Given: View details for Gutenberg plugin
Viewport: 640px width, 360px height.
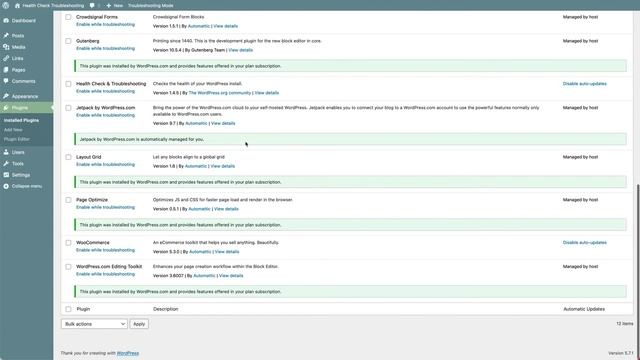Looking at the screenshot, I should click(240, 50).
